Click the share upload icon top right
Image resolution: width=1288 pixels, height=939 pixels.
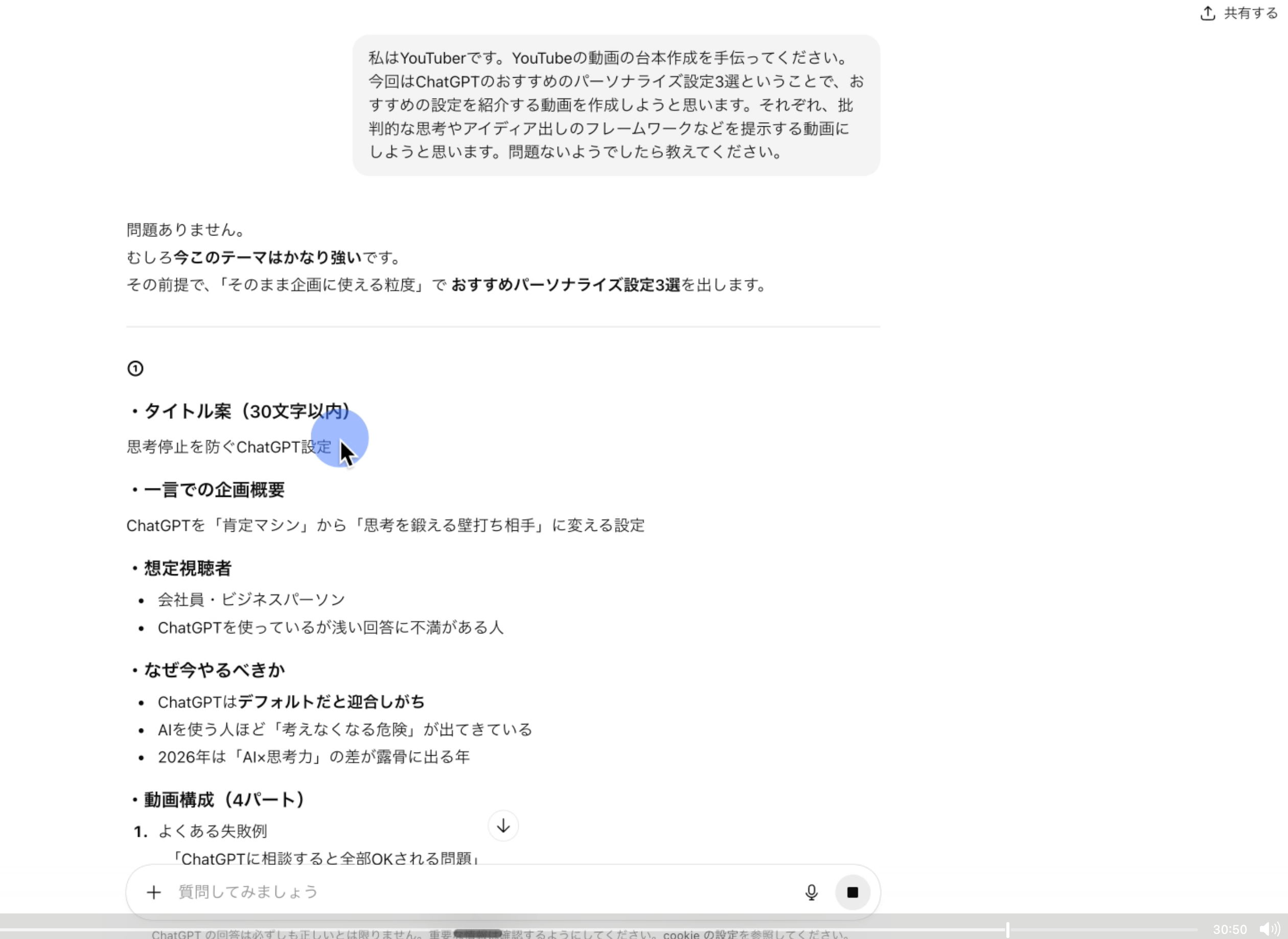(x=1207, y=13)
